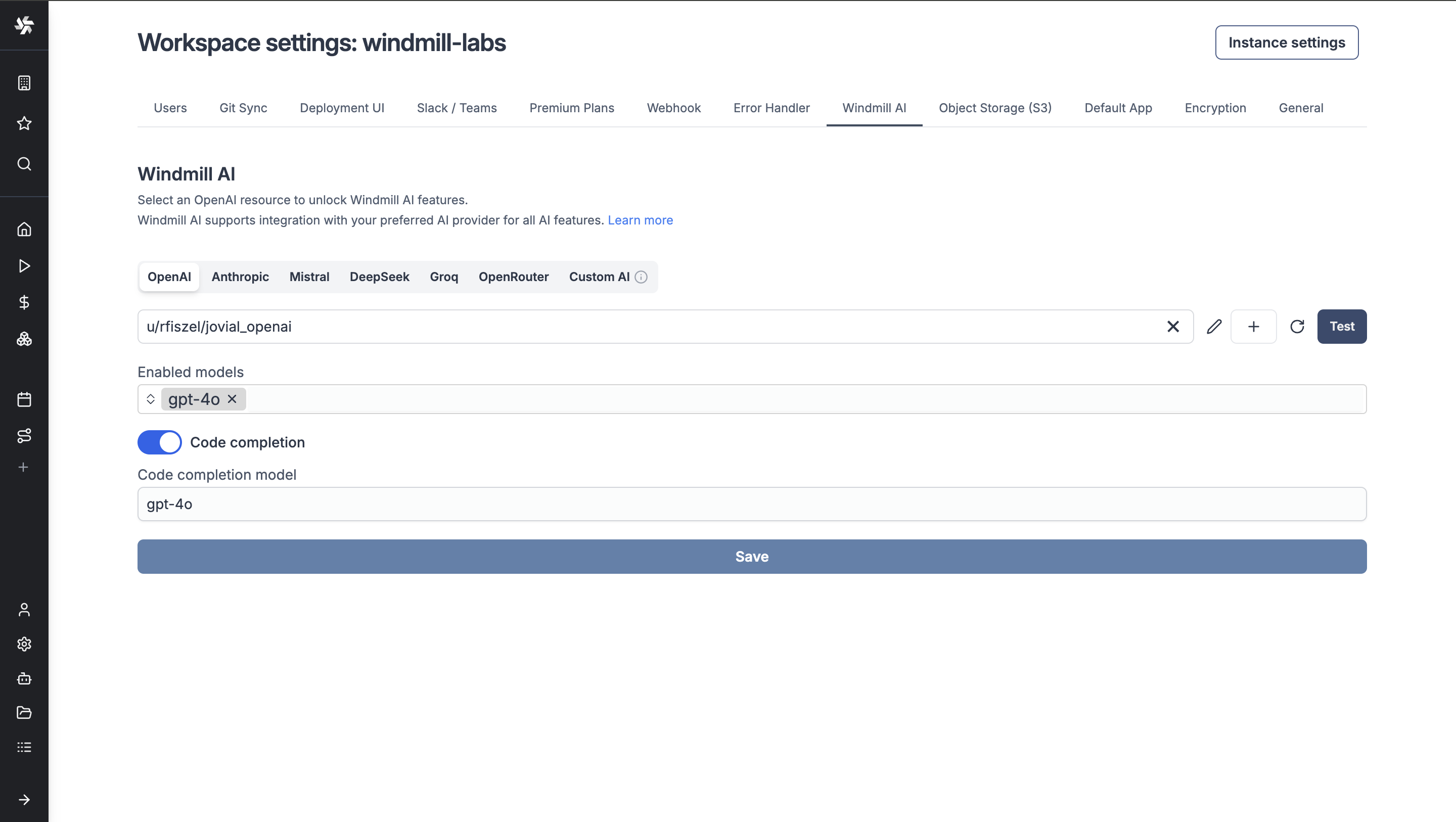Expand the Enabled models chevron
Image resolution: width=1456 pixels, height=822 pixels.
tap(150, 399)
